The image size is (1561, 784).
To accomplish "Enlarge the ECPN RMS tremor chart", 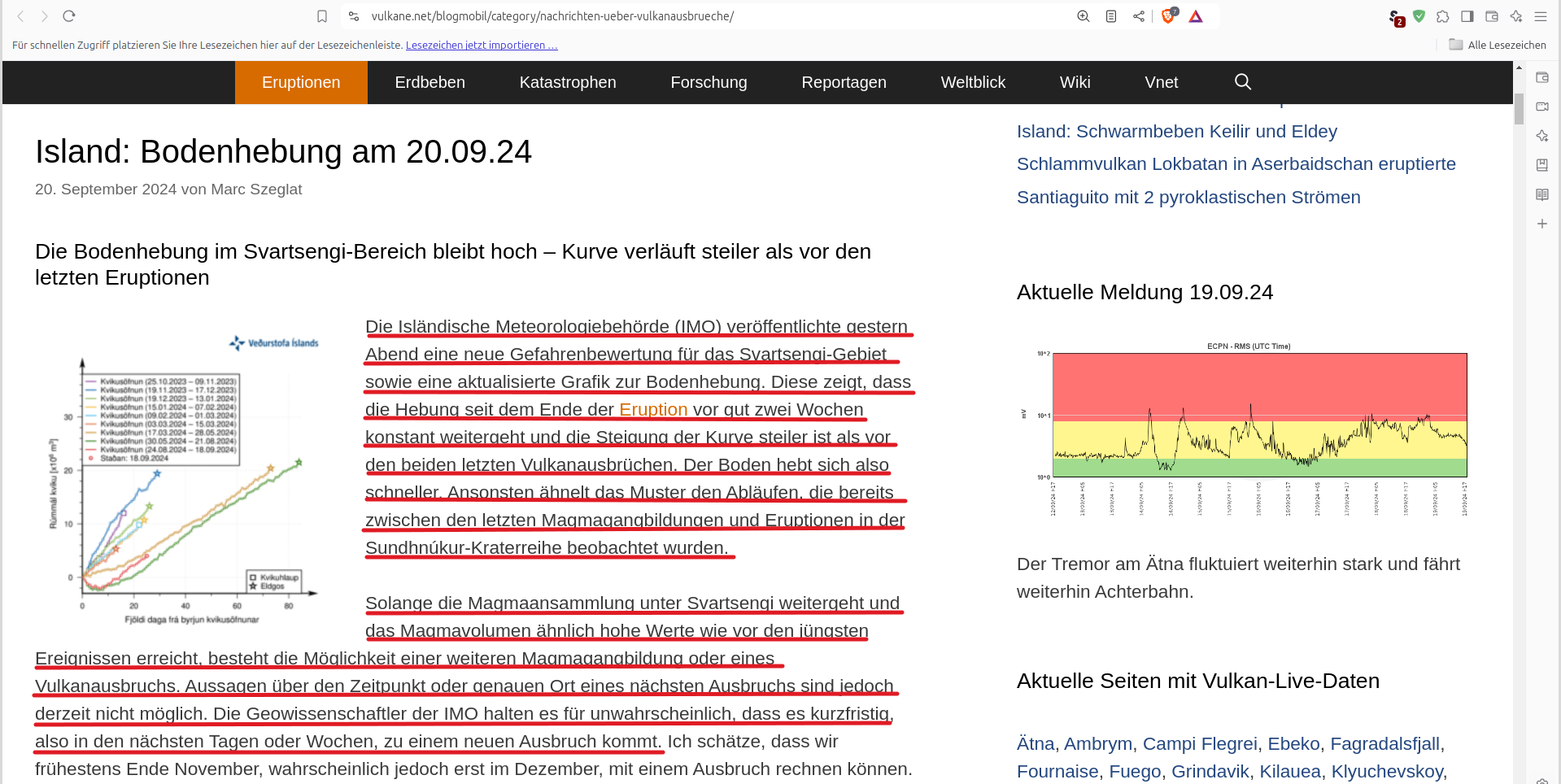I will pos(1245,429).
